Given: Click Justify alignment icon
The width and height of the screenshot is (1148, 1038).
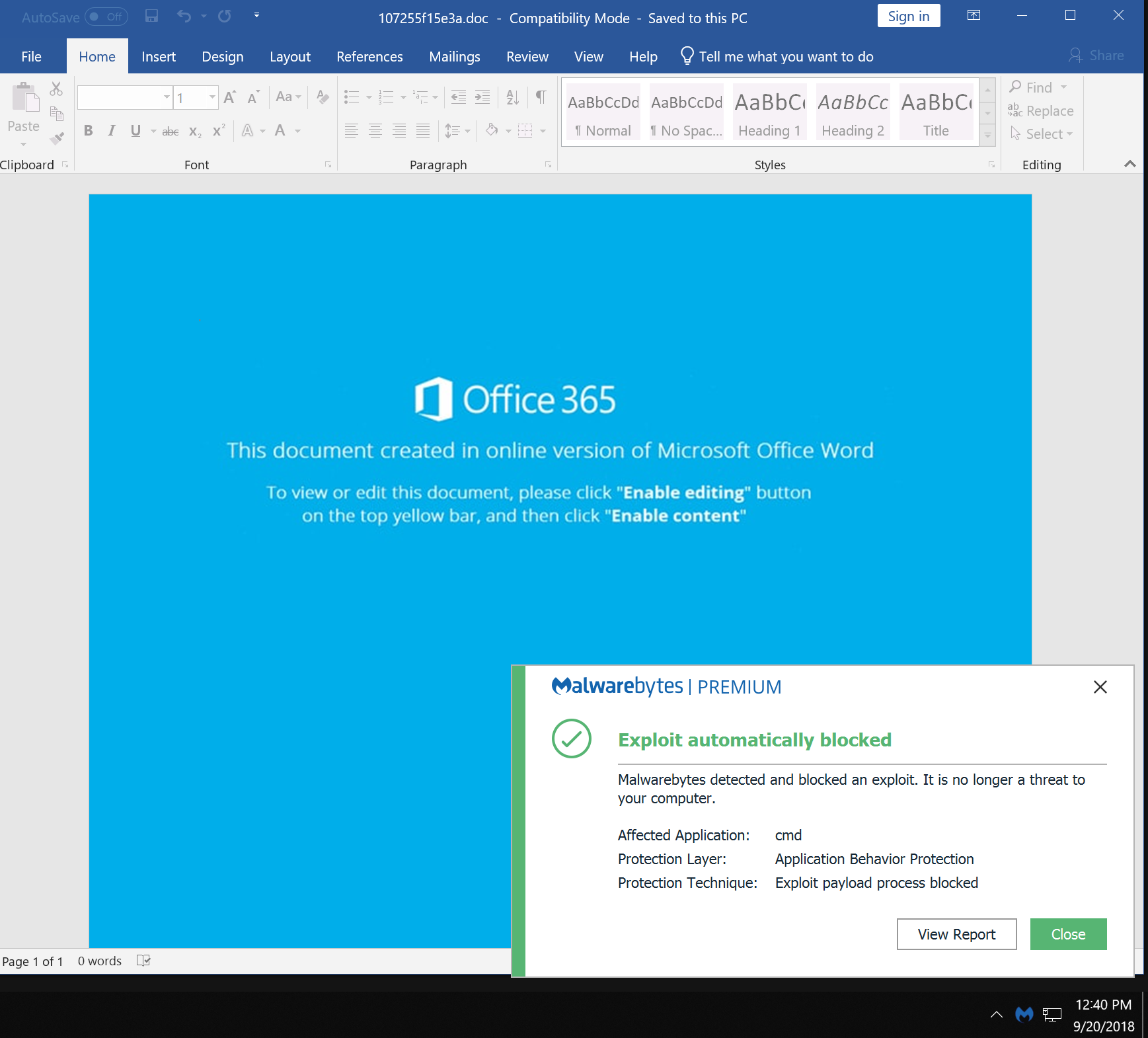Looking at the screenshot, I should 423,131.
